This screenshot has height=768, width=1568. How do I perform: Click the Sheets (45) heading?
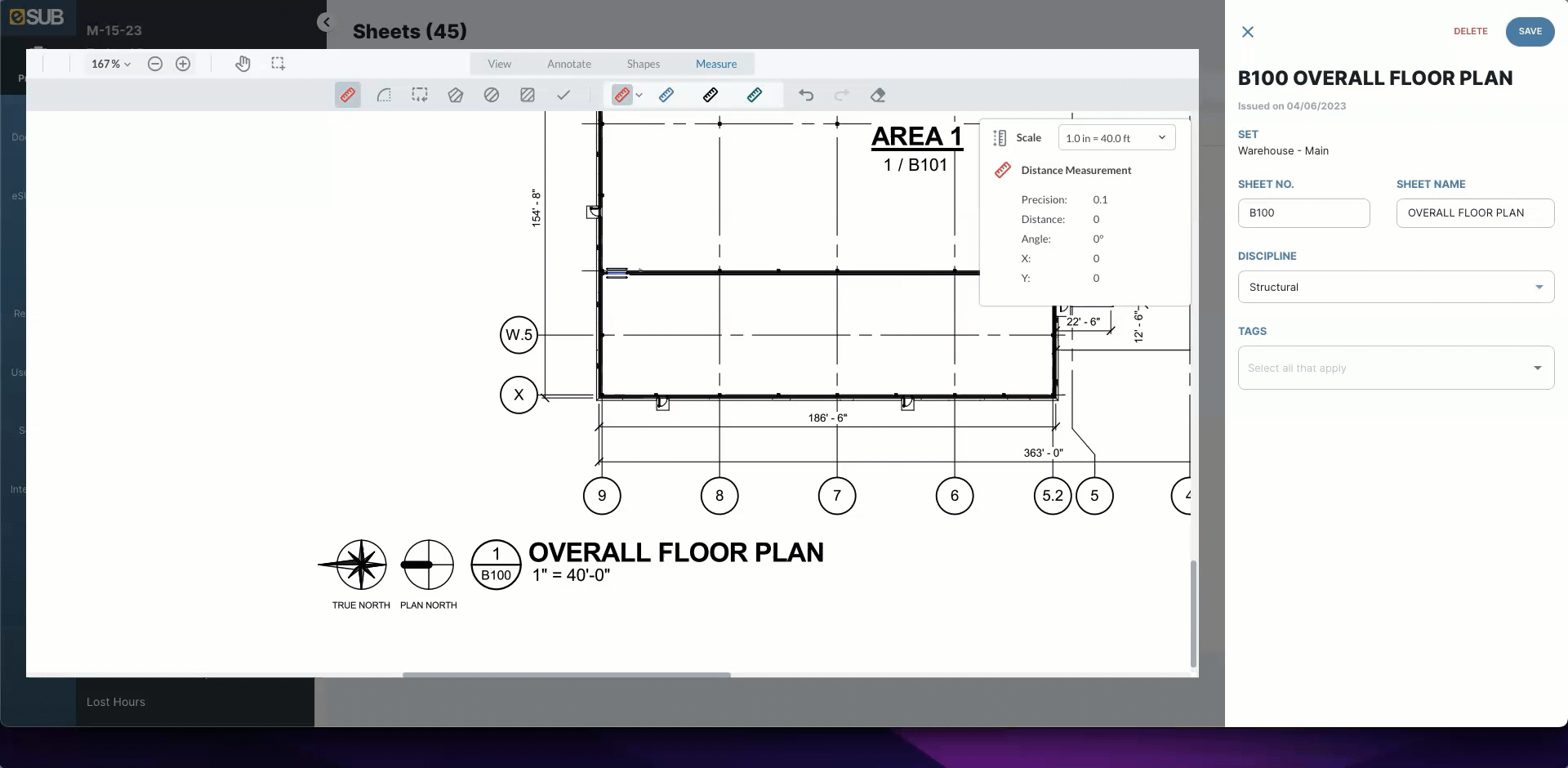(x=410, y=31)
